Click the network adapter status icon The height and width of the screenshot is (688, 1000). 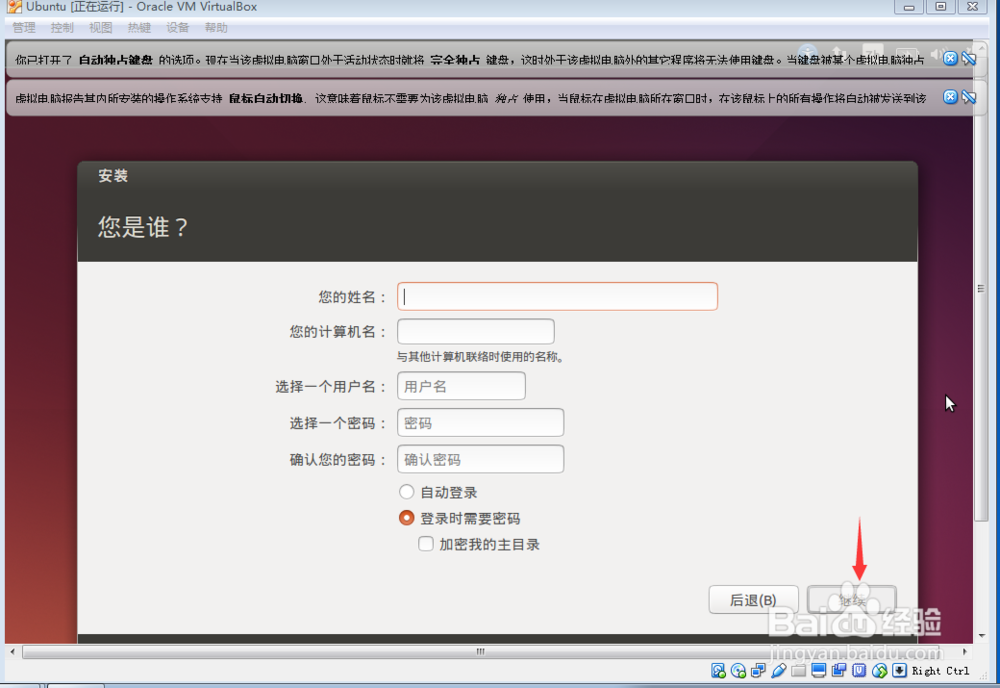[x=757, y=671]
